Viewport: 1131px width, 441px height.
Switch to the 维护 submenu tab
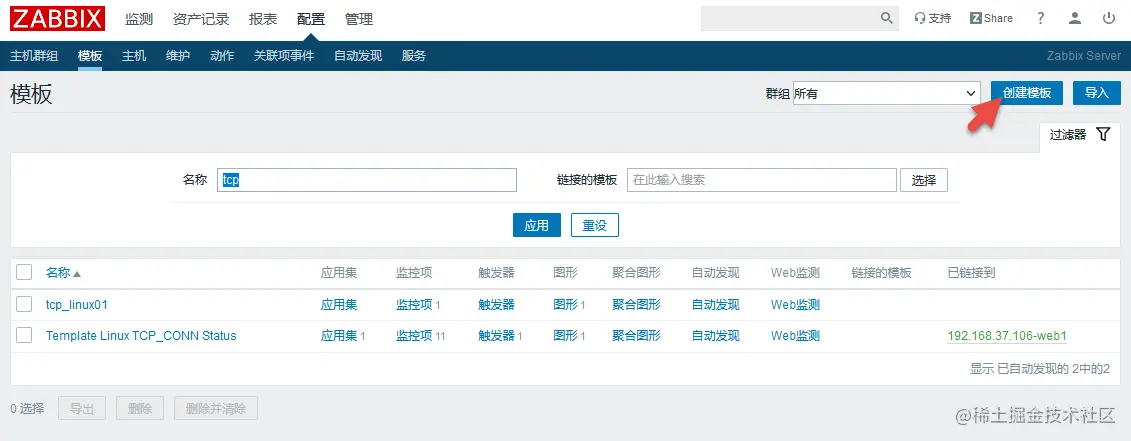click(x=178, y=56)
